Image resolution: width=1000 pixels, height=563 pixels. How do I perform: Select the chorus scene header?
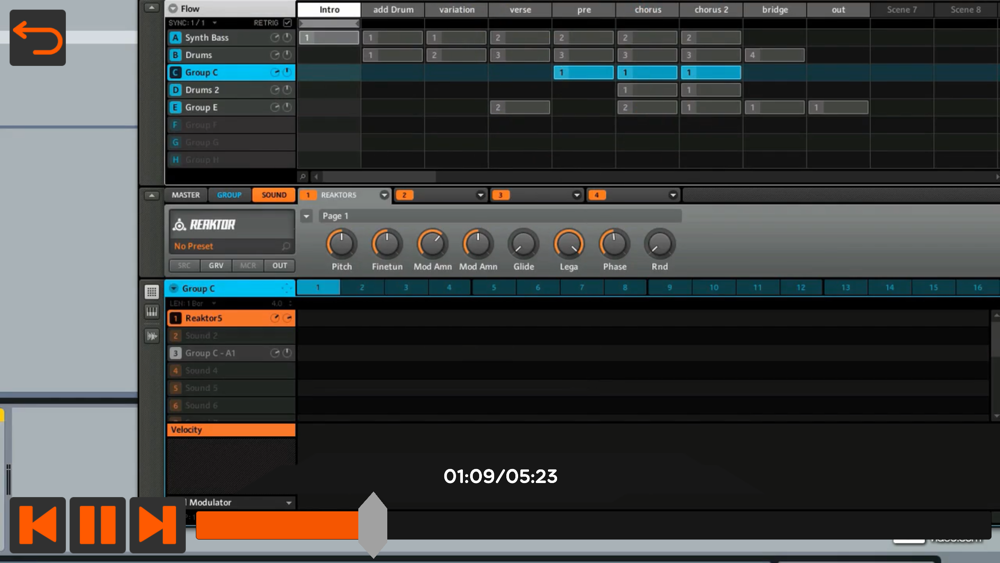point(647,10)
